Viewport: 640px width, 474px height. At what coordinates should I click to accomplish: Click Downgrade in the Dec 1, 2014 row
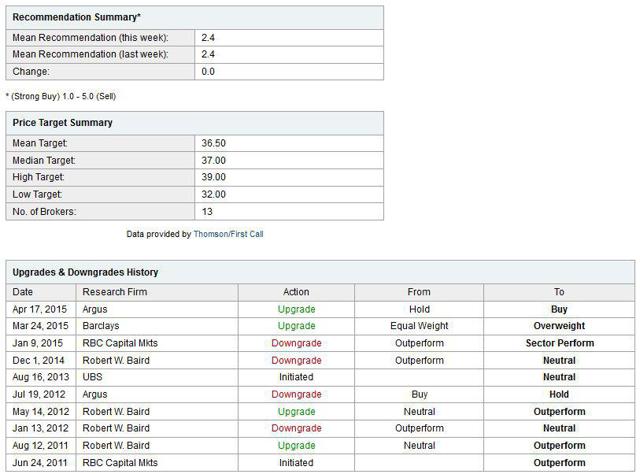[x=296, y=361]
